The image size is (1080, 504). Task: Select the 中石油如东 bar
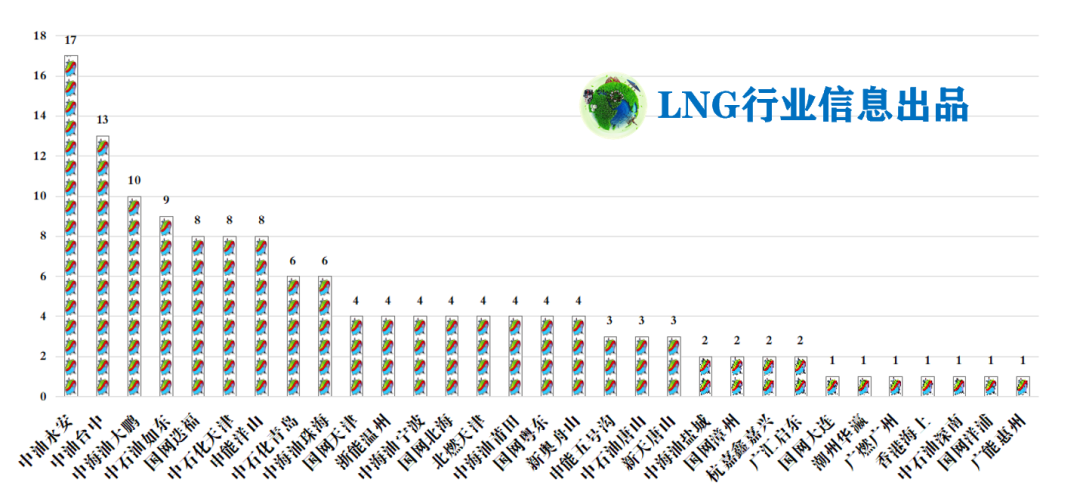[x=166, y=306]
